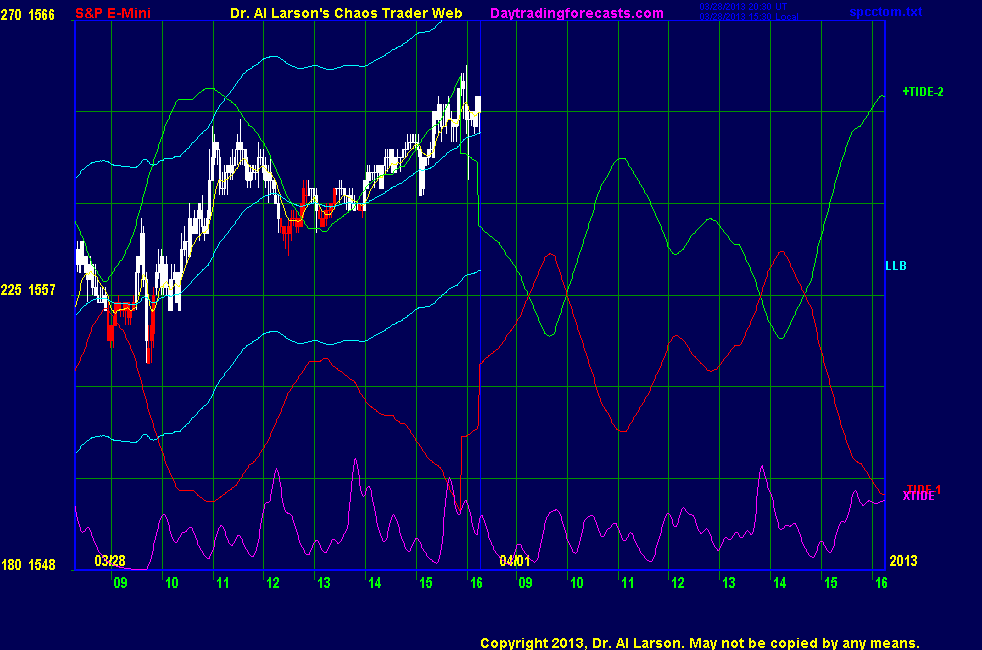This screenshot has height=650, width=982.
Task: Select the 03/28/2013 20:30 UT timestamp
Action: pos(743,7)
